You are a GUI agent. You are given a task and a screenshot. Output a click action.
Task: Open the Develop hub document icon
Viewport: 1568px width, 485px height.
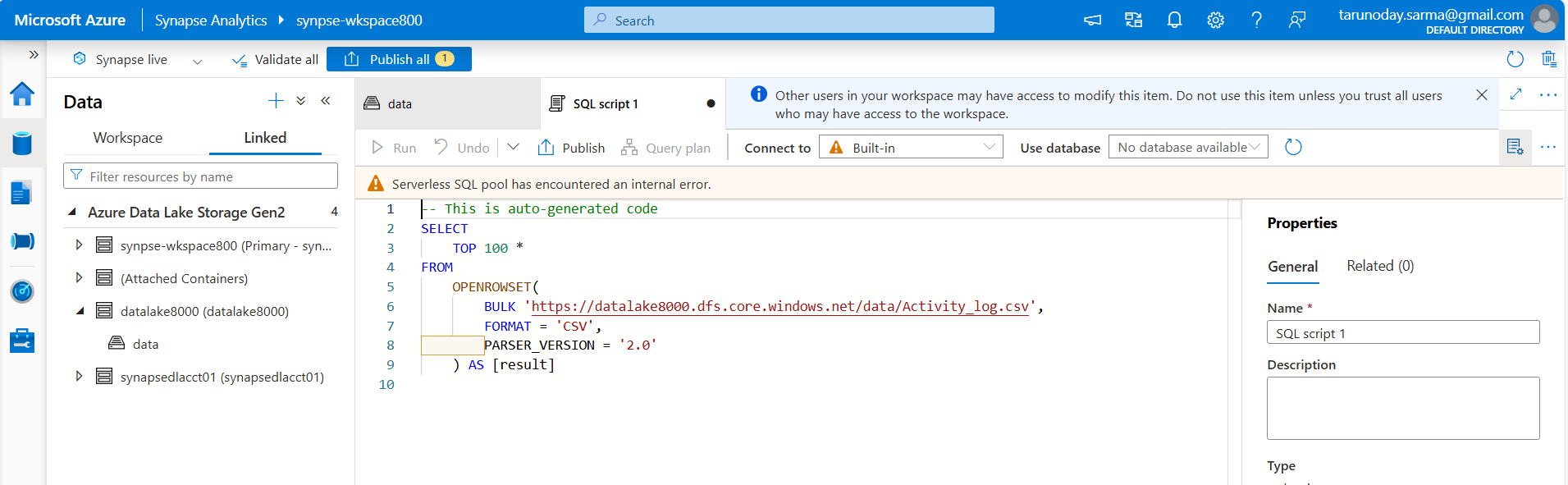22,193
